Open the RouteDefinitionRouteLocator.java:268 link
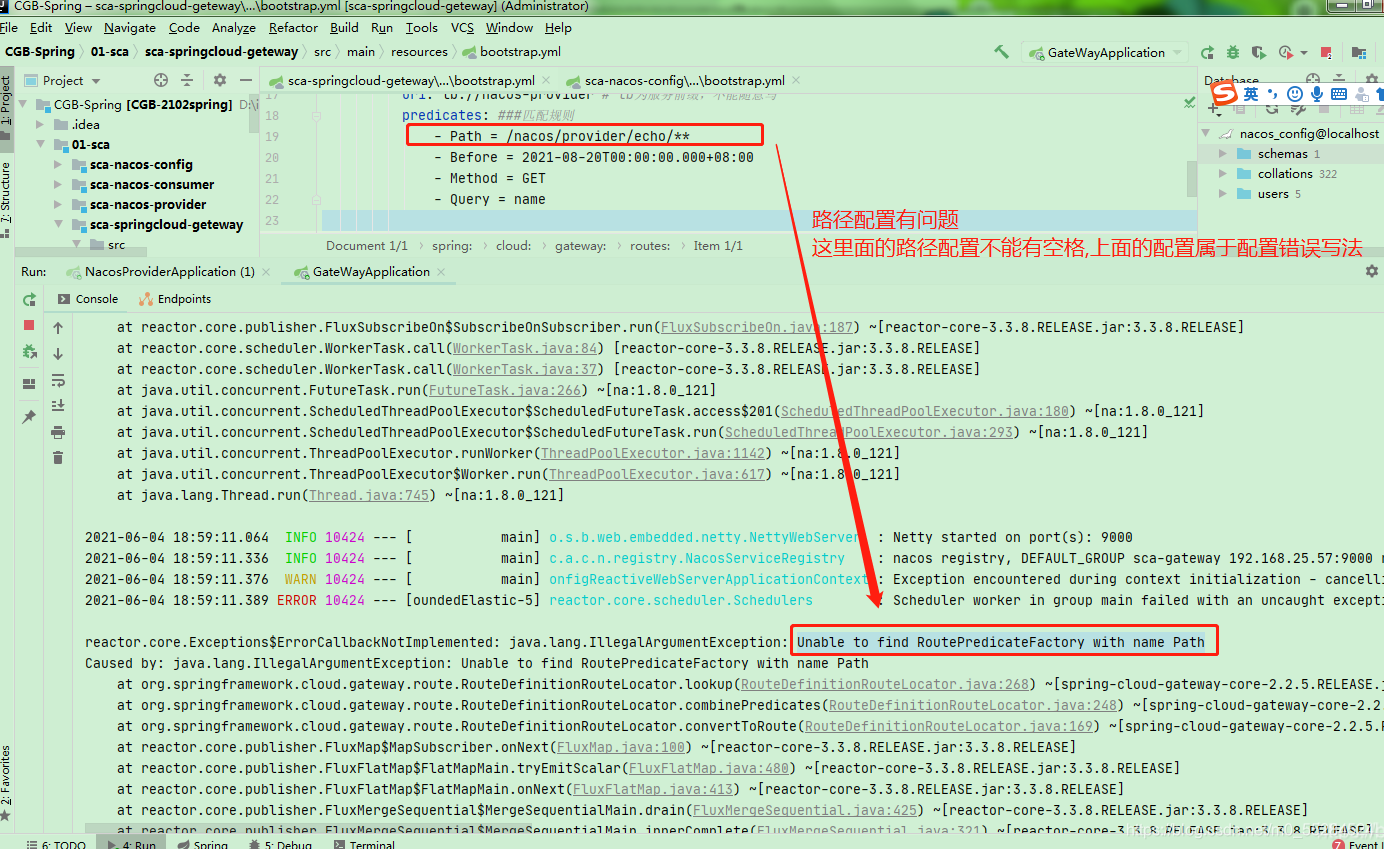1384x849 pixels. pos(885,684)
